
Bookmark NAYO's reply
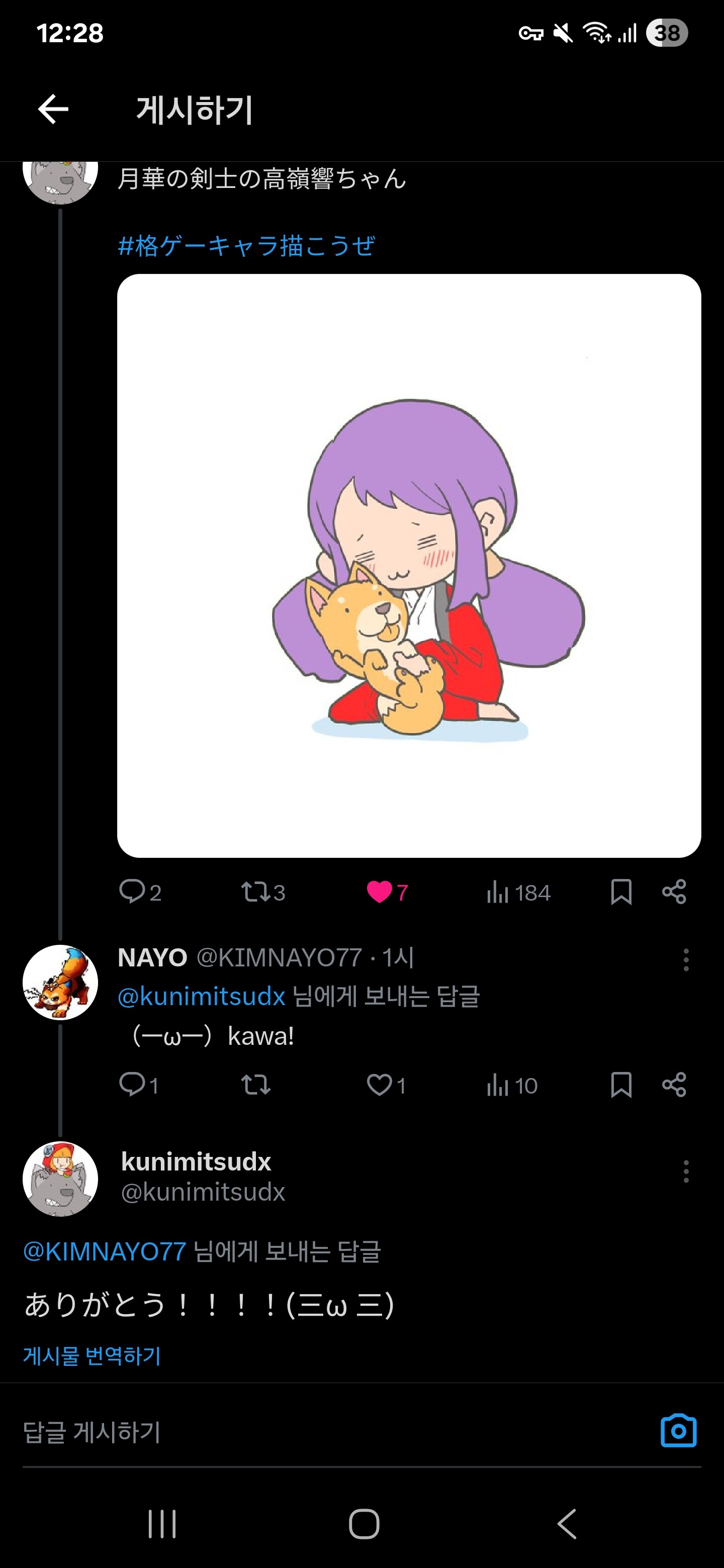(x=620, y=1085)
